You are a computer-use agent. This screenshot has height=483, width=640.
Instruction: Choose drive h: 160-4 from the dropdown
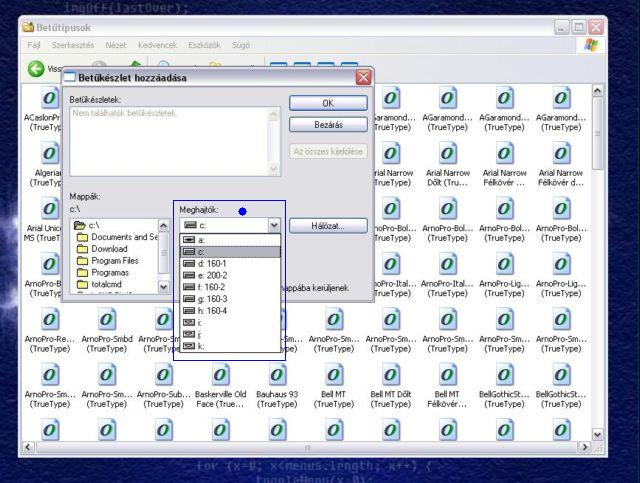tap(215, 311)
